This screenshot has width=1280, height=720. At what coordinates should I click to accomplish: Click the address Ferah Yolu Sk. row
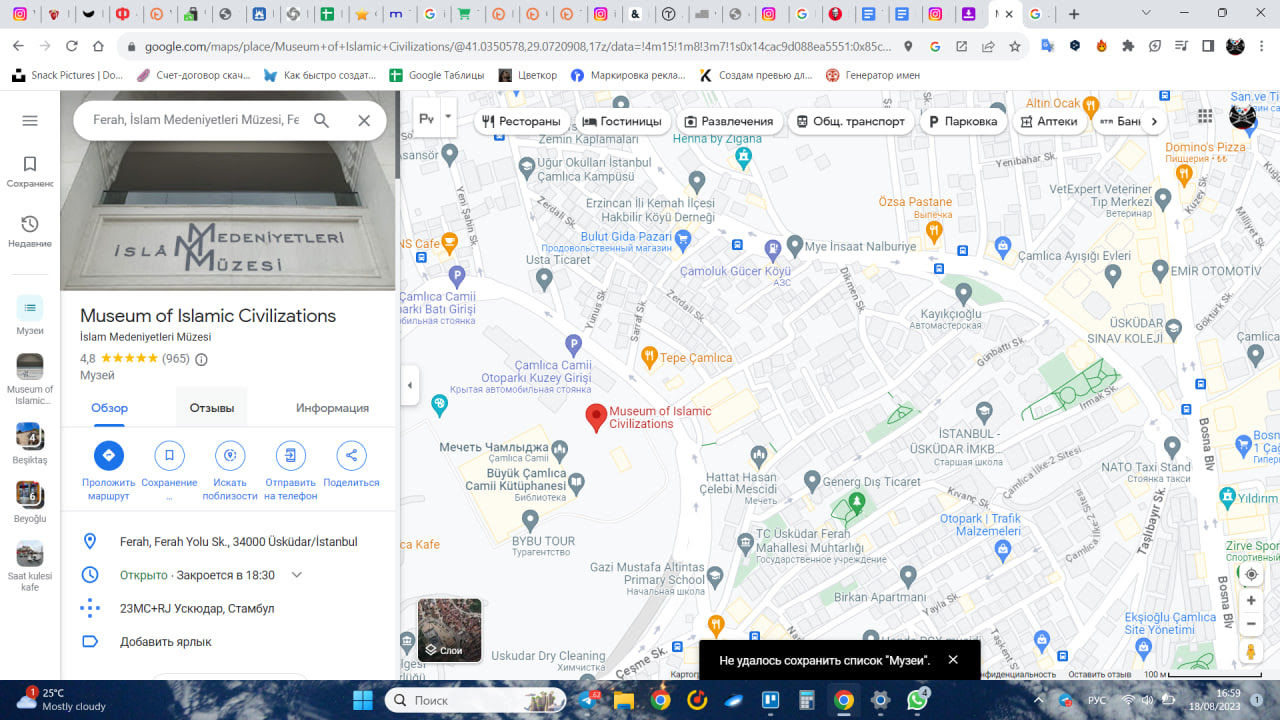click(x=230, y=541)
